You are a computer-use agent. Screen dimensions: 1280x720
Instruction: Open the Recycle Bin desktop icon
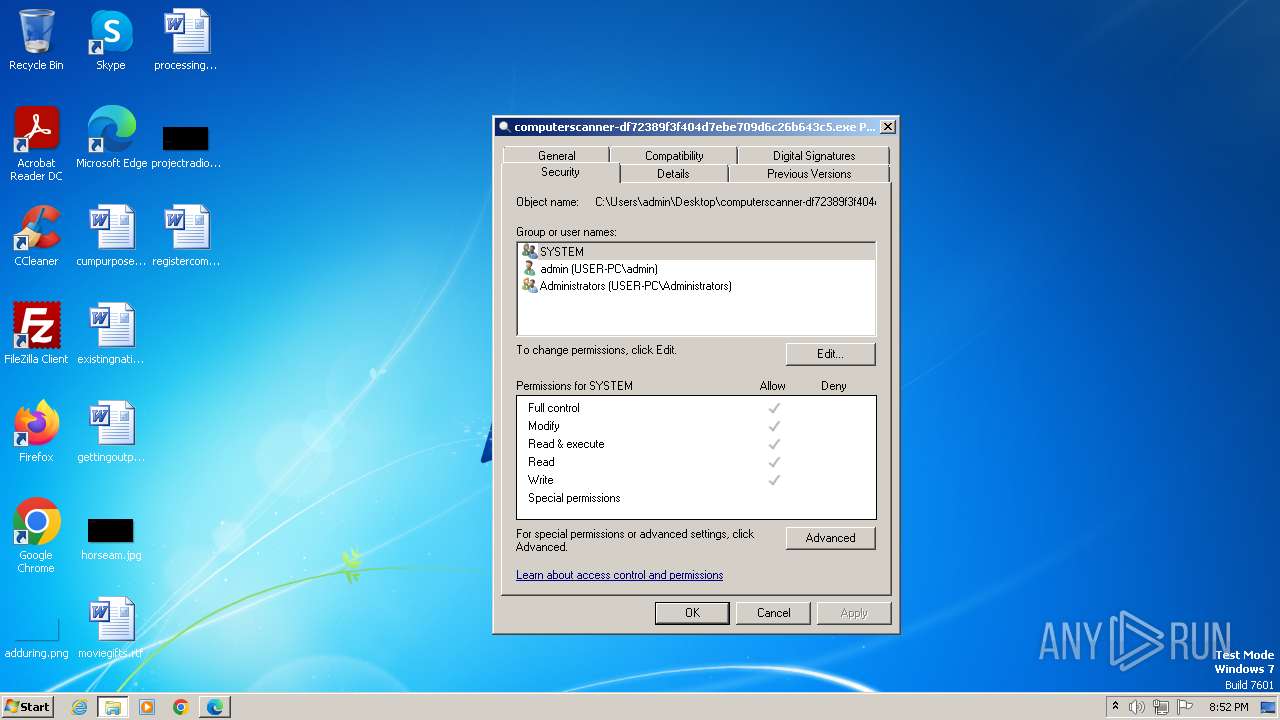(36, 40)
